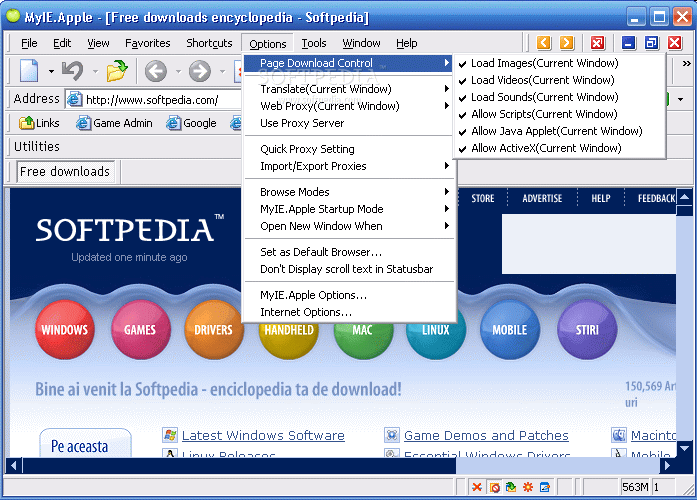Click the purple STIRI category ball
697x500 pixels.
pyautogui.click(x=587, y=329)
